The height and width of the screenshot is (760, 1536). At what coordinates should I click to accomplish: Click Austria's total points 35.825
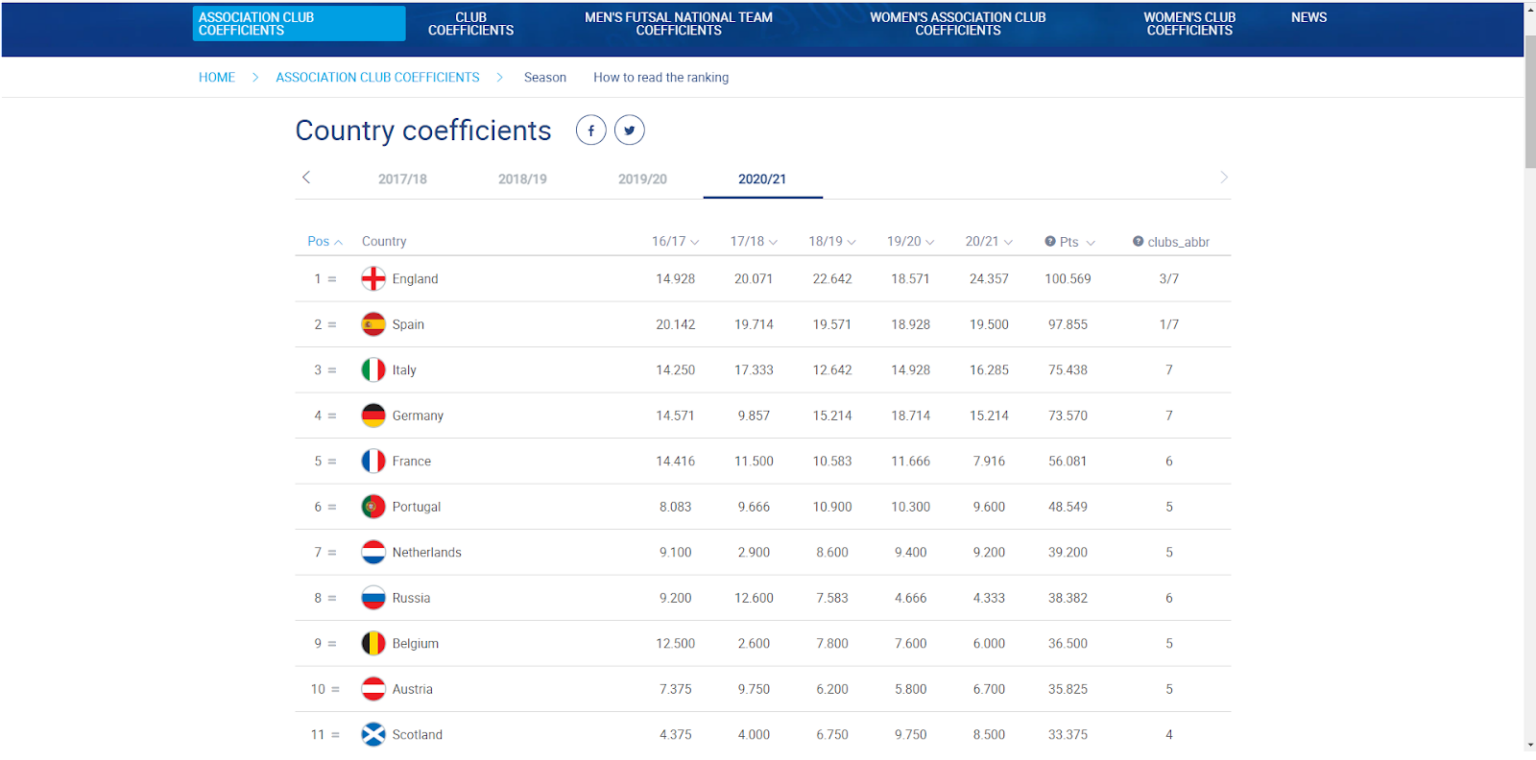[1068, 689]
